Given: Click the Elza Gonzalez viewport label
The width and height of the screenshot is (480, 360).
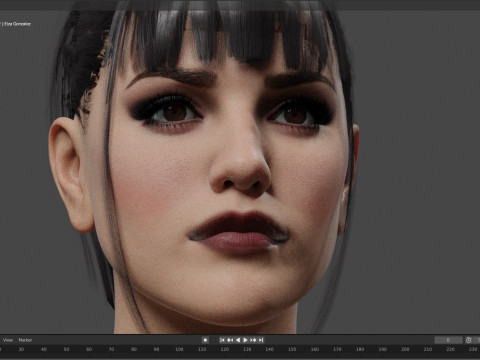Looking at the screenshot, I should pyautogui.click(x=17, y=24).
